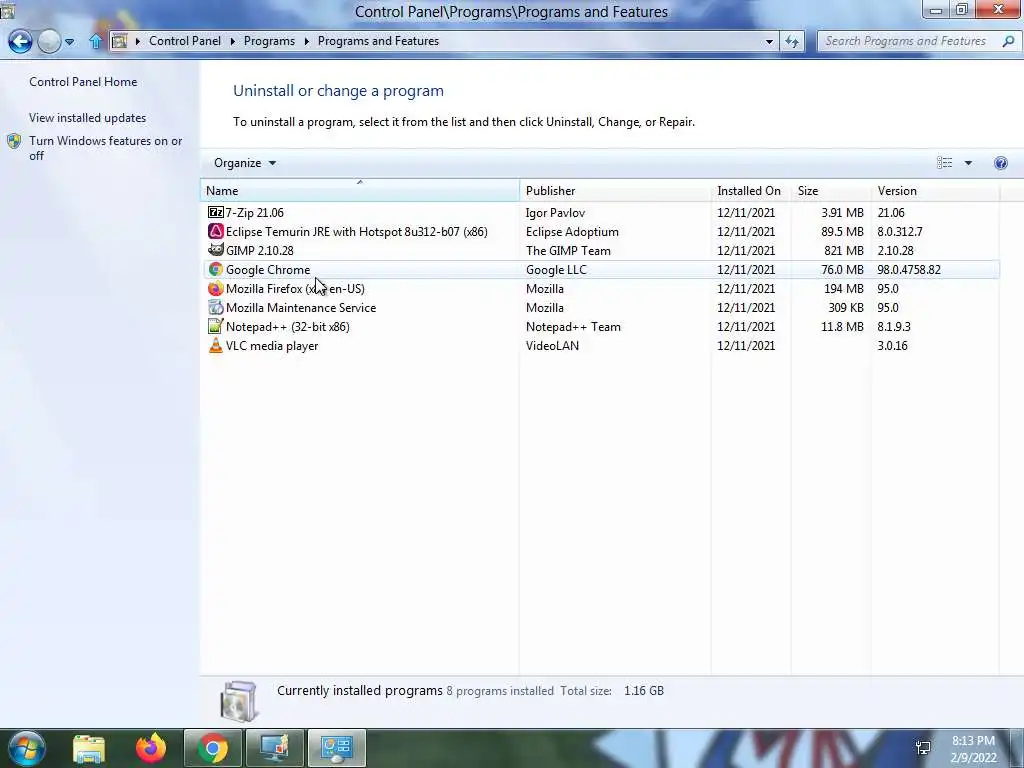Sort by the Installed On column header
Screen dimensions: 1024x768
tap(750, 191)
